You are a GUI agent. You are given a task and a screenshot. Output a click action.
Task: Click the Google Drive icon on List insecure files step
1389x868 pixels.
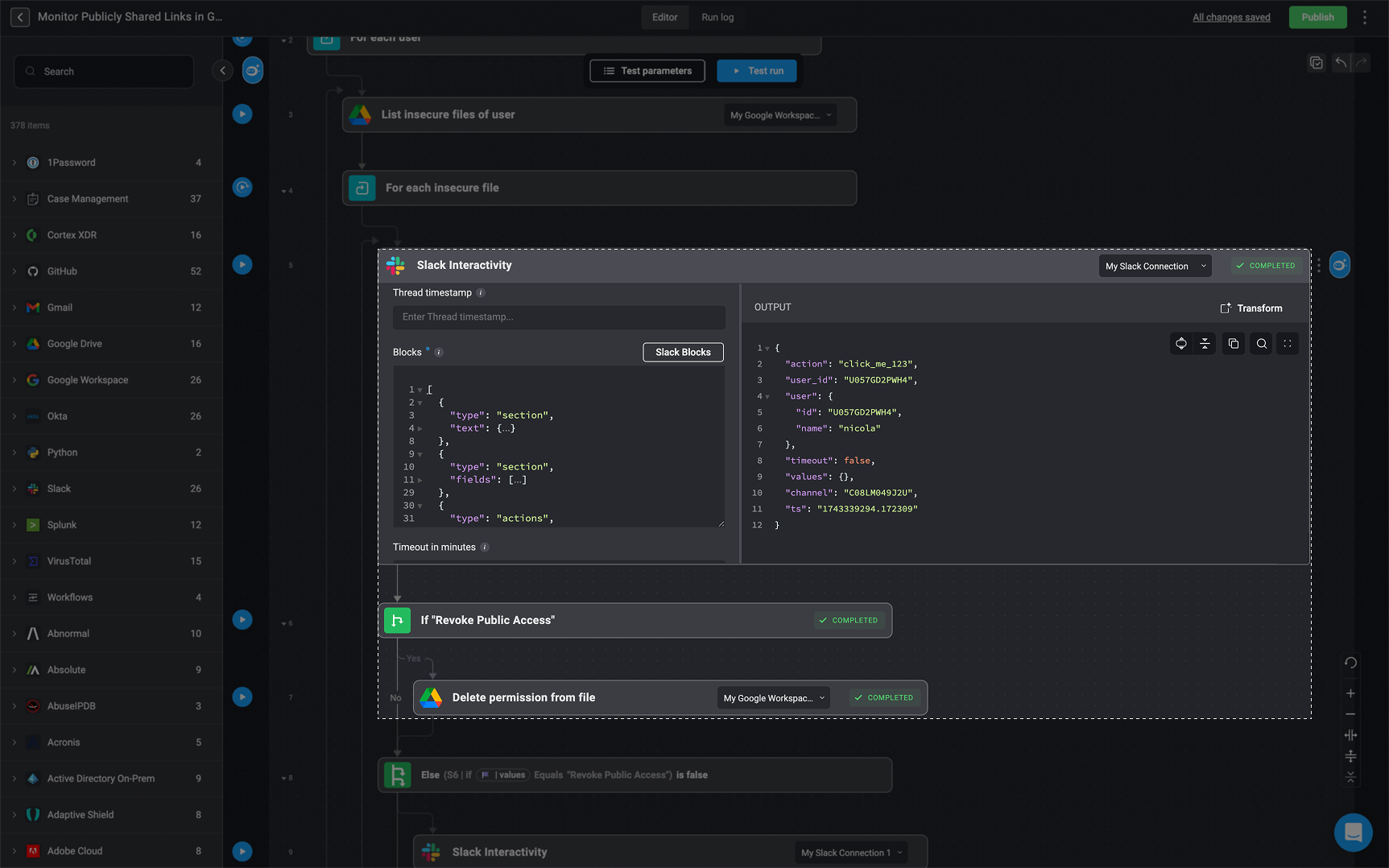[360, 115]
